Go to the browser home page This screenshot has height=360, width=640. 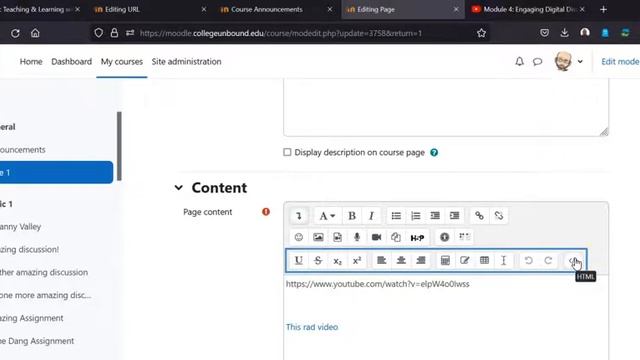click(x=35, y=33)
